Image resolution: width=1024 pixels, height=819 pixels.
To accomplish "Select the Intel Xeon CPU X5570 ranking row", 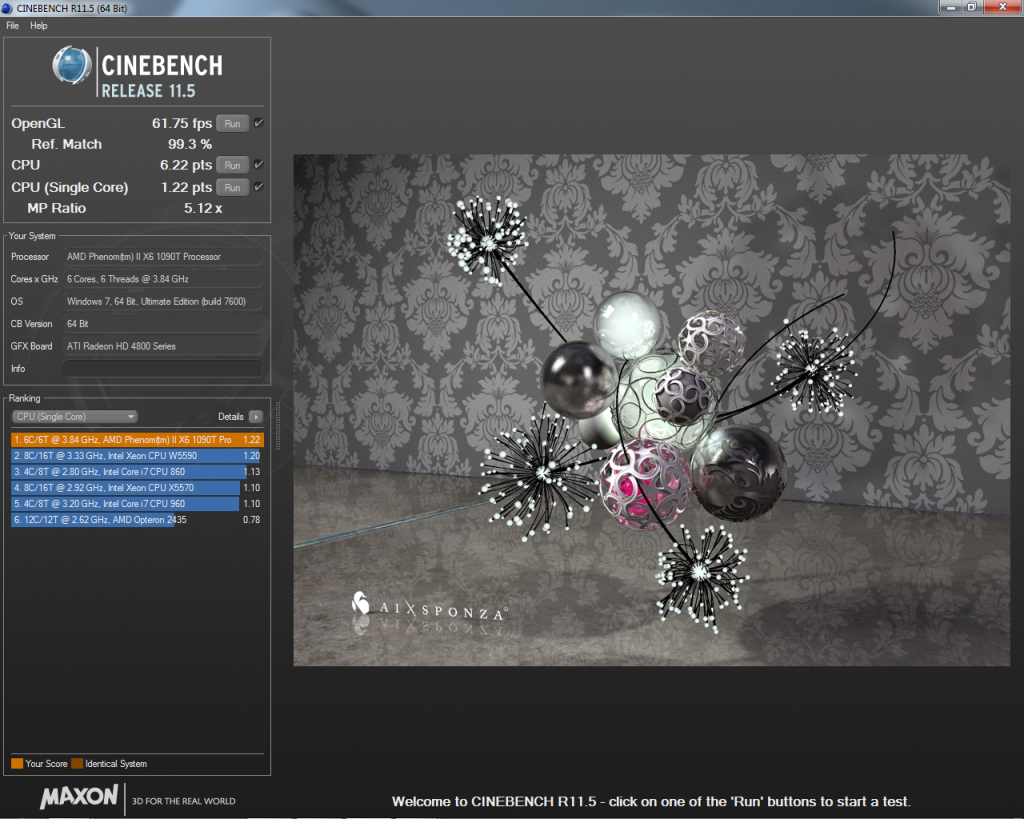I will pyautogui.click(x=137, y=488).
